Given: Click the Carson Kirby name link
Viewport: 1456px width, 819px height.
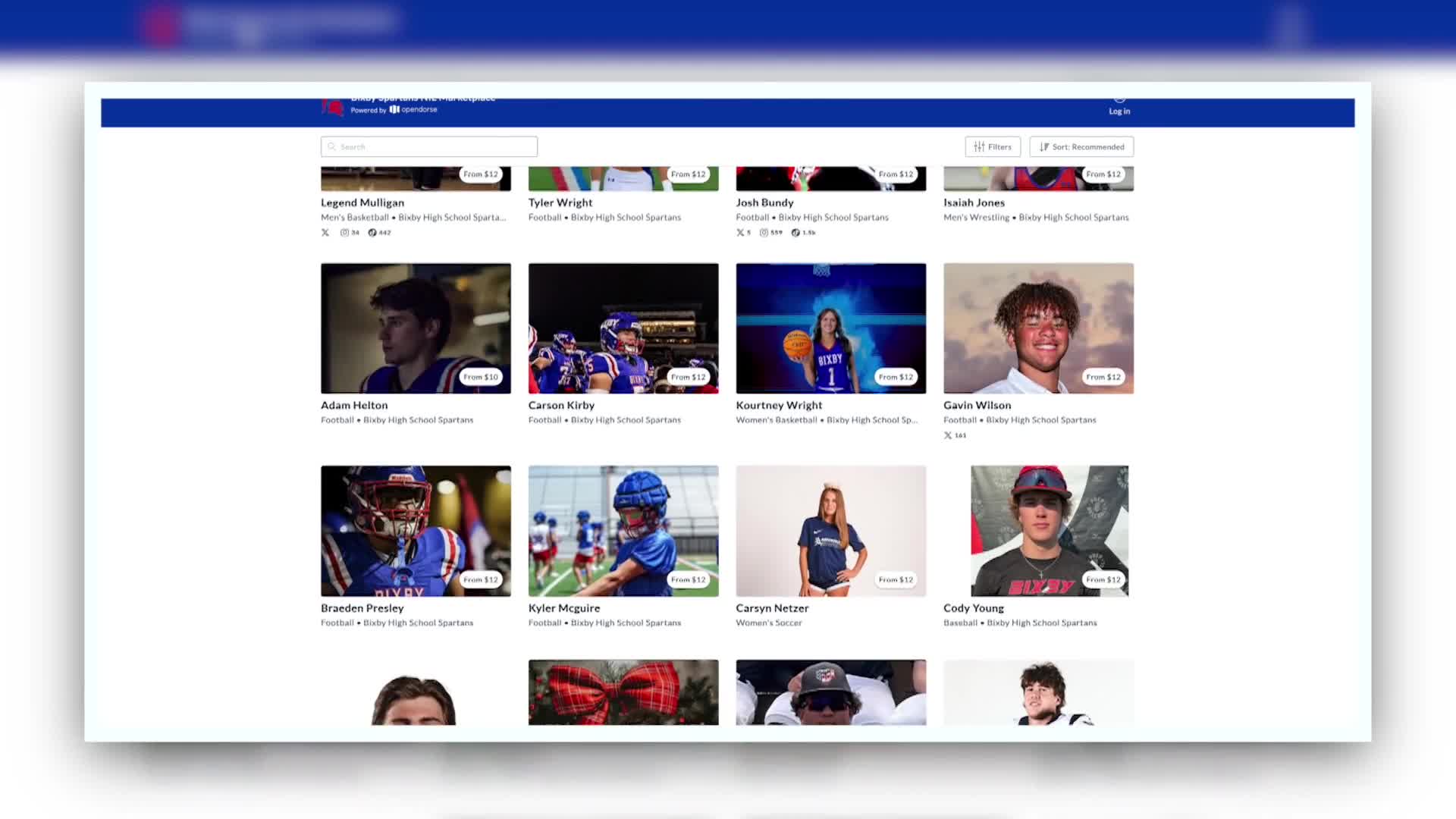Looking at the screenshot, I should pos(561,406).
